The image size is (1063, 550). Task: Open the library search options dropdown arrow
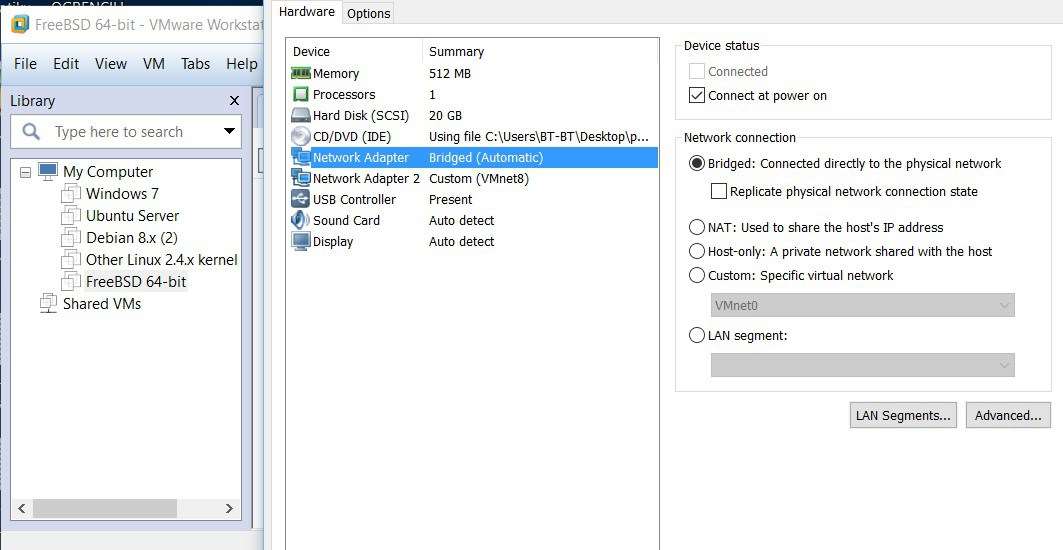229,131
